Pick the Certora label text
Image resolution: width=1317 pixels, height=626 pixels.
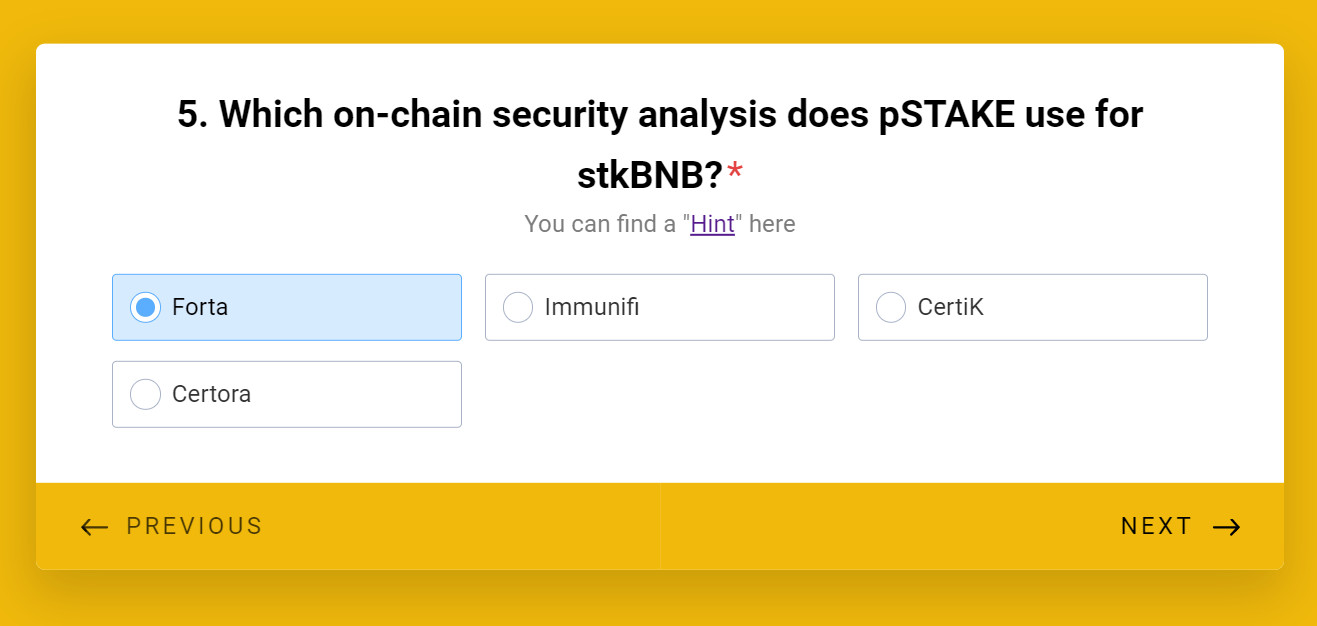coord(211,394)
